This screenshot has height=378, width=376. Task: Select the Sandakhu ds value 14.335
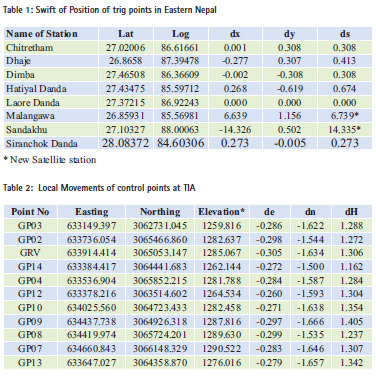(x=345, y=130)
